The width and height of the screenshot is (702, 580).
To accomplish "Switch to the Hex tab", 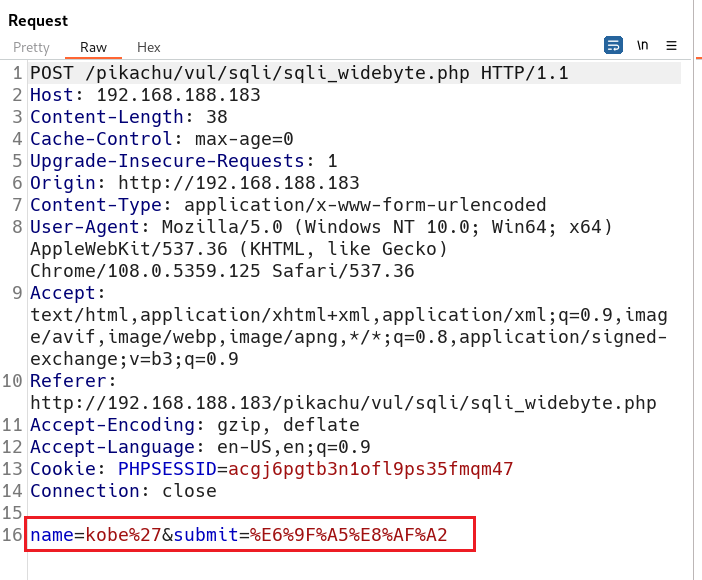I will pos(149,47).
